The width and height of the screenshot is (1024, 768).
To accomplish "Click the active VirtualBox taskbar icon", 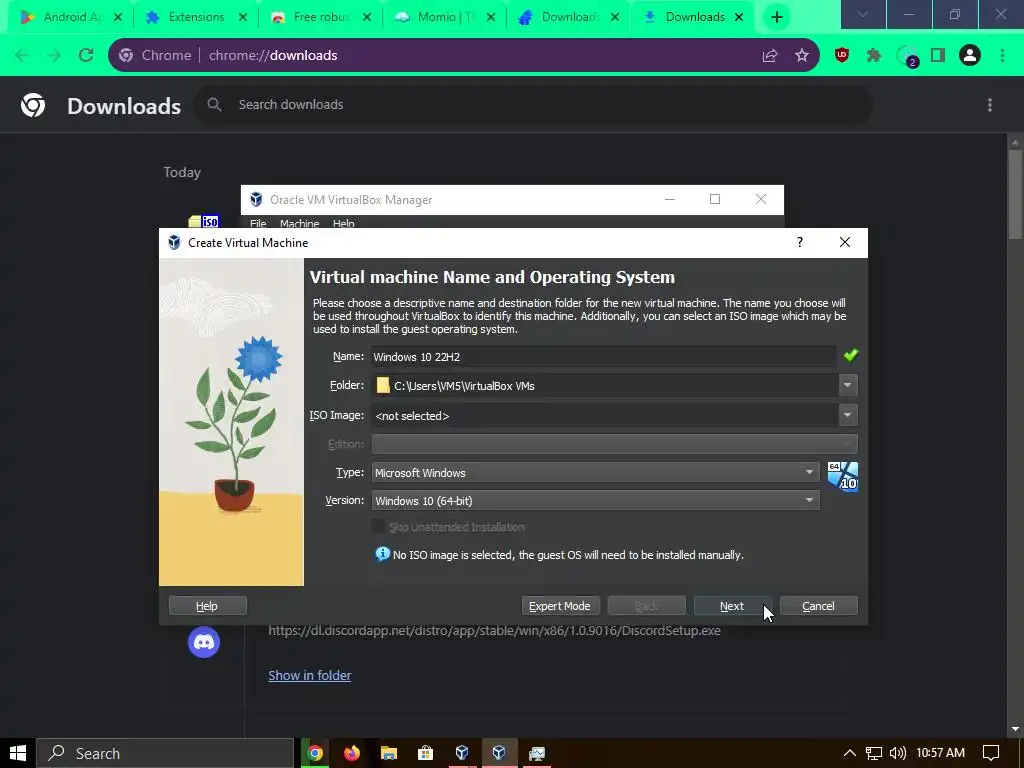I will 499,753.
